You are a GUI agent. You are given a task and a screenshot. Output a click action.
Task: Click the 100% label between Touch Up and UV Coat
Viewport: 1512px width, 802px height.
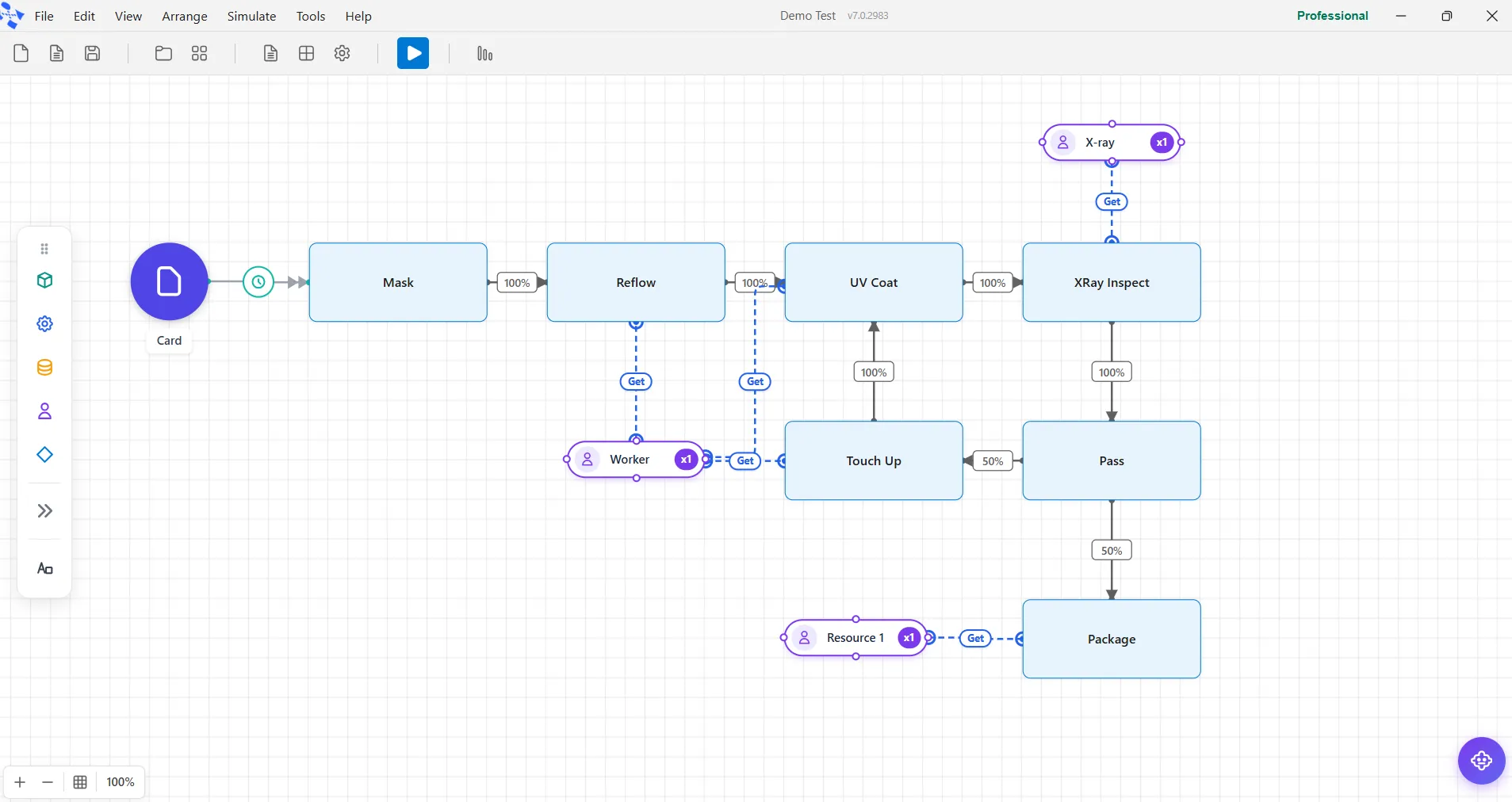874,372
